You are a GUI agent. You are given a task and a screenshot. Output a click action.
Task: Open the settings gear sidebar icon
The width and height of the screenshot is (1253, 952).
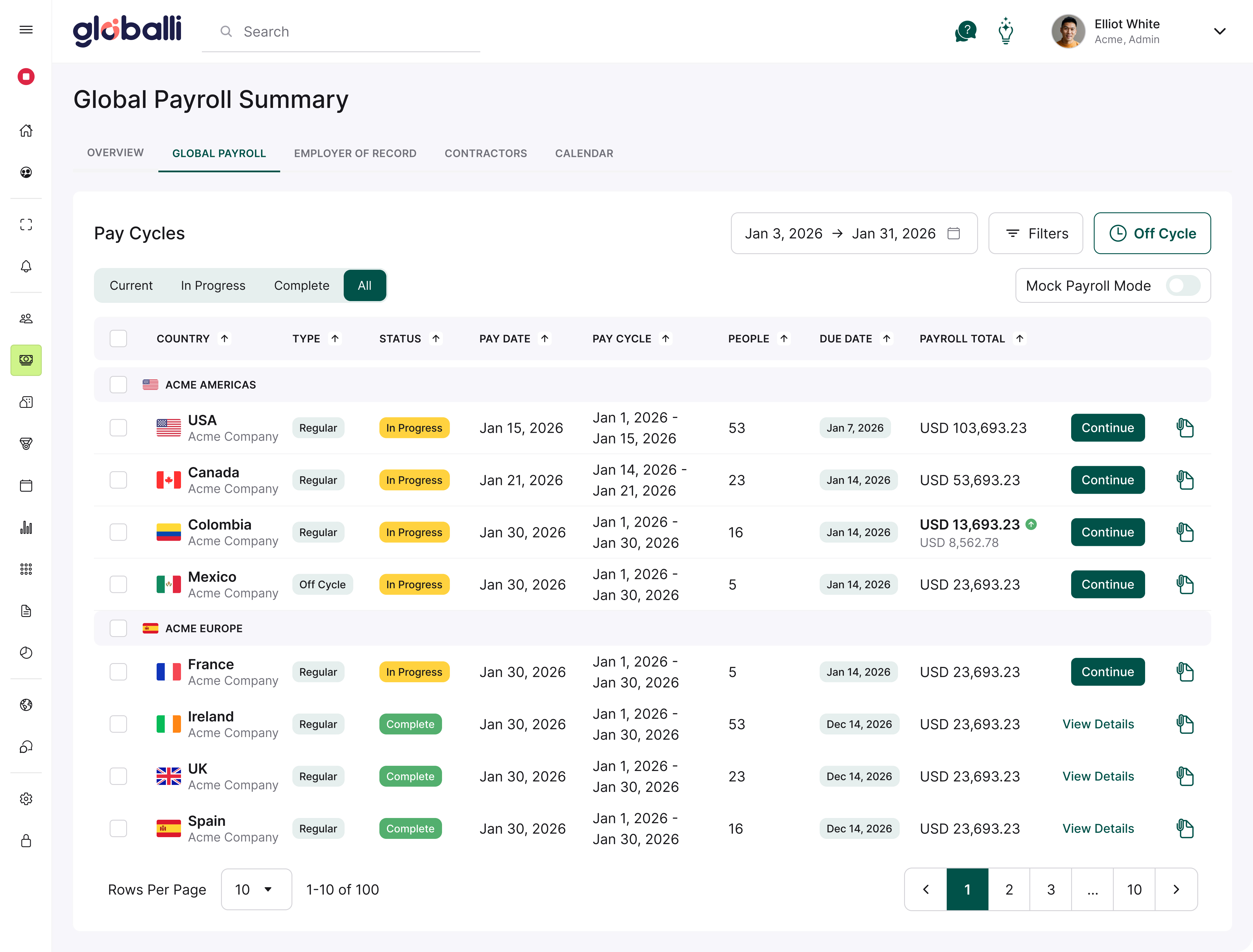click(26, 799)
